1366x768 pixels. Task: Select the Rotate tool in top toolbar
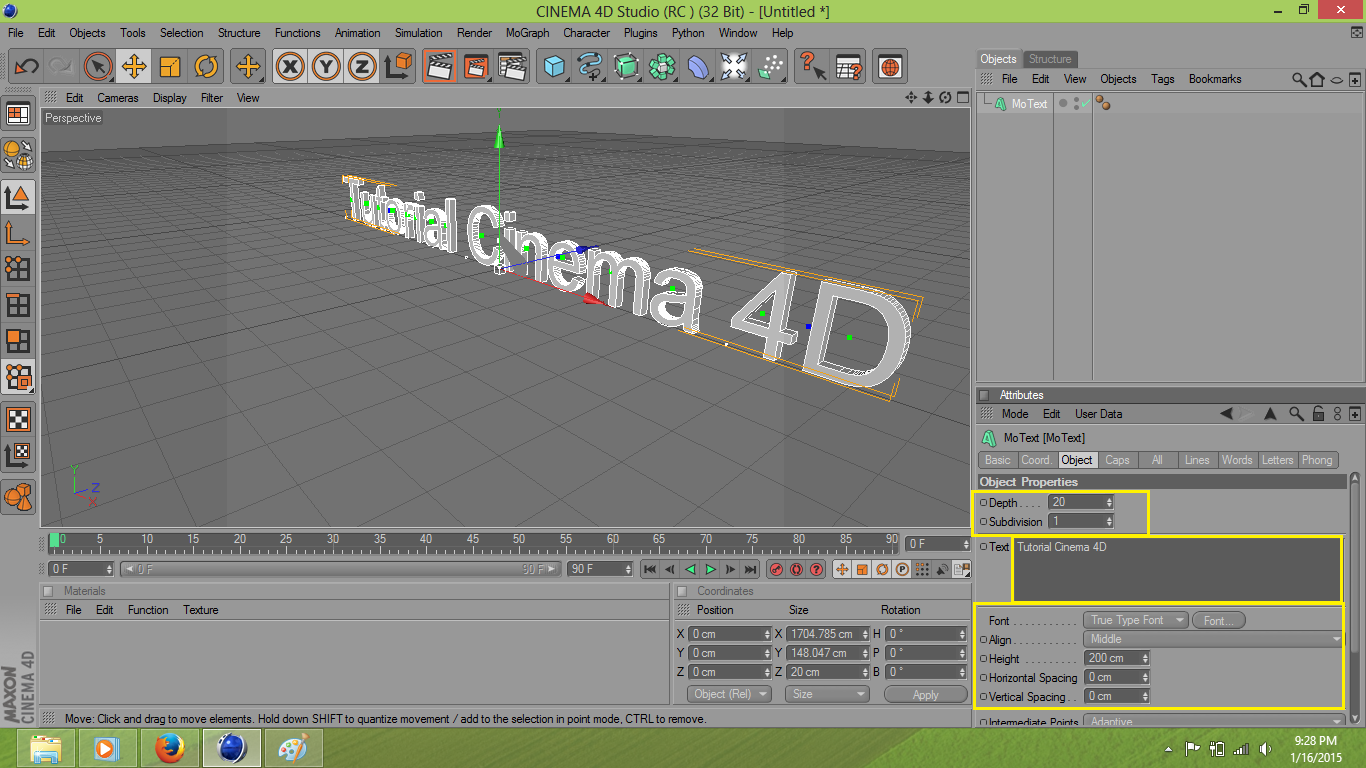click(206, 67)
